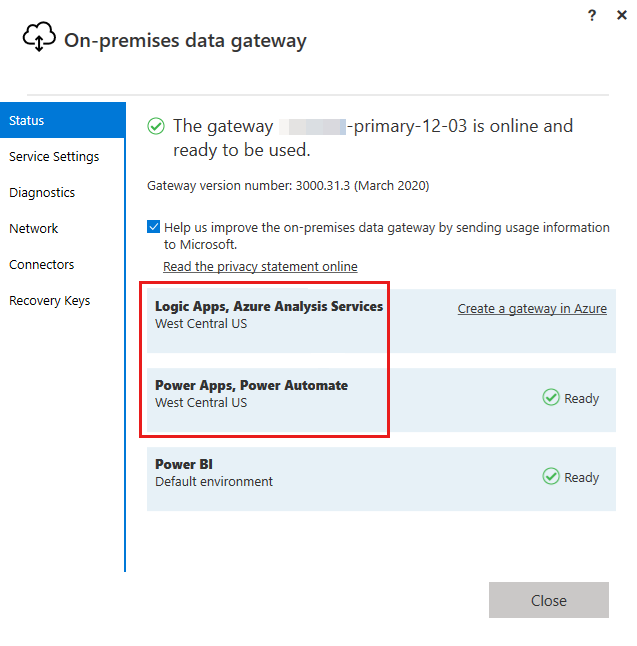Open the Service Settings tab

tap(54, 157)
